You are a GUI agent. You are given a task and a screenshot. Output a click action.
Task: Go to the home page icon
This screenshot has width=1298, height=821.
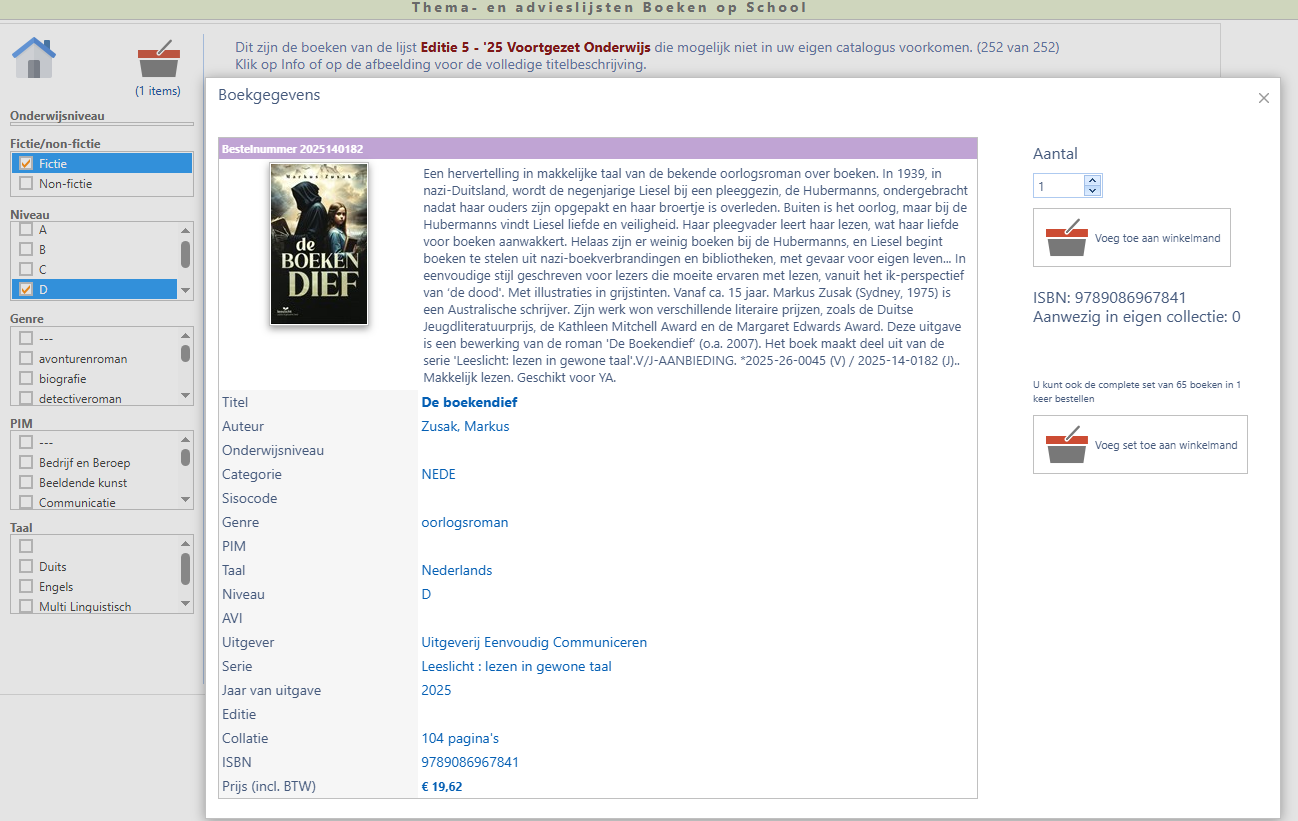click(33, 58)
